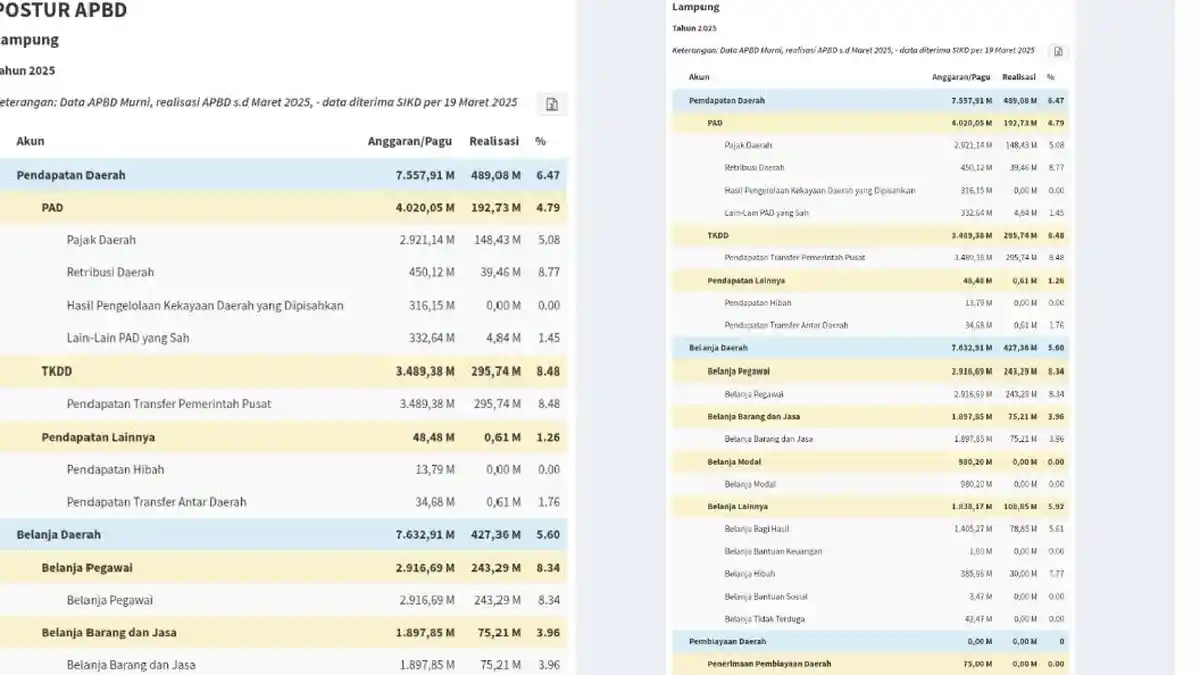Click value '1.838,17 M' in the small panel
The image size is (1200, 675).
click(x=970, y=506)
